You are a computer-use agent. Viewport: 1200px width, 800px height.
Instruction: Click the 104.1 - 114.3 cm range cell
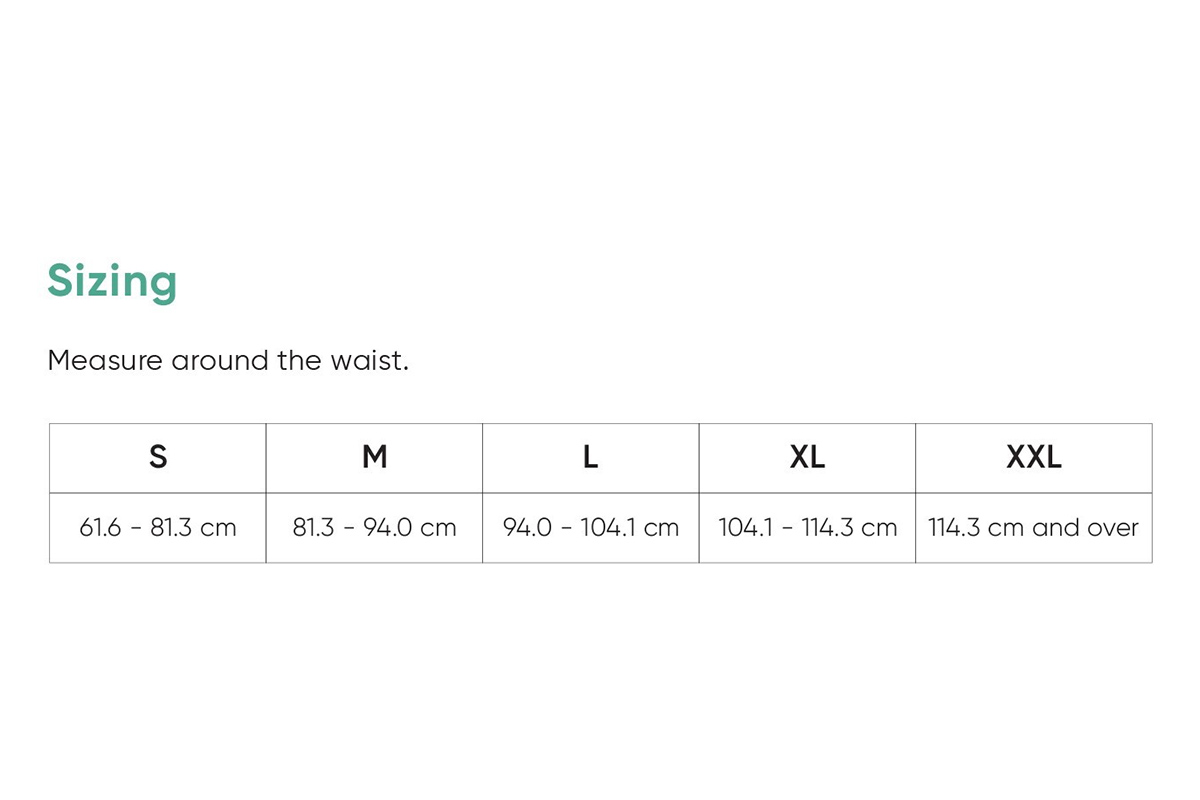click(807, 528)
